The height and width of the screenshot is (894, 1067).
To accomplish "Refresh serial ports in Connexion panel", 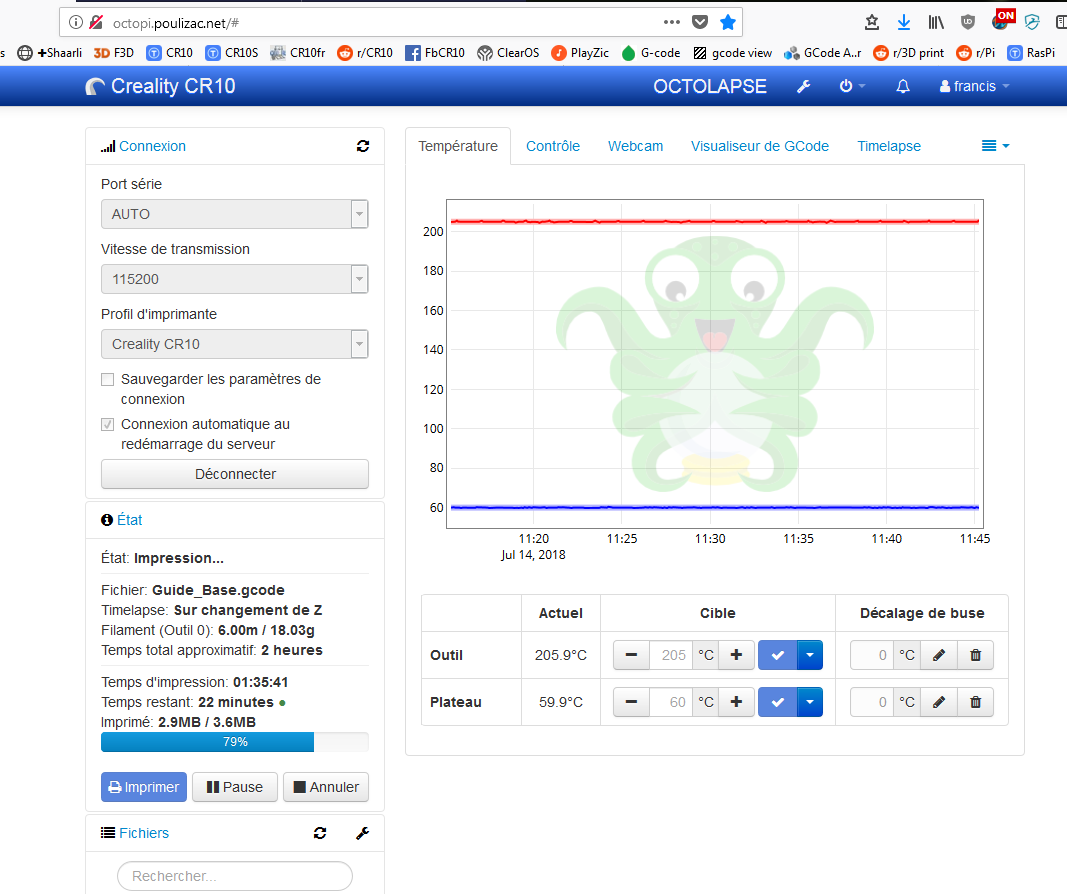I will coord(363,146).
